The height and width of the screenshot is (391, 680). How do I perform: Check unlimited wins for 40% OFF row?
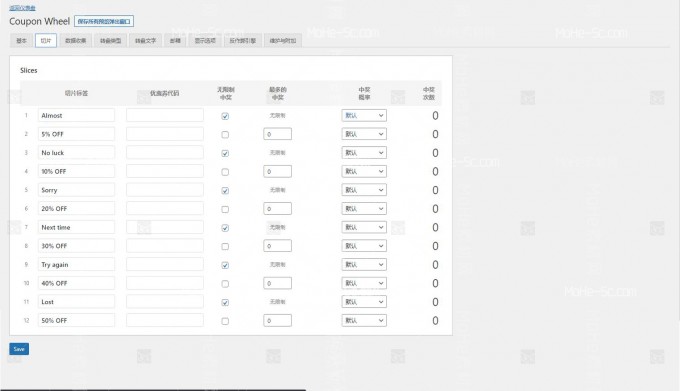(x=225, y=284)
